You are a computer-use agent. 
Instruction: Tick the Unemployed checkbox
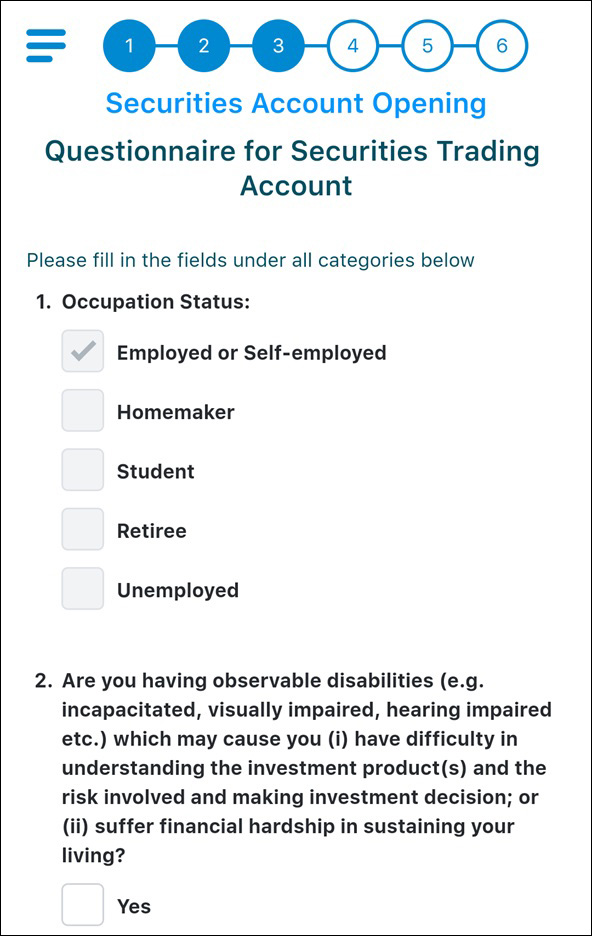83,589
